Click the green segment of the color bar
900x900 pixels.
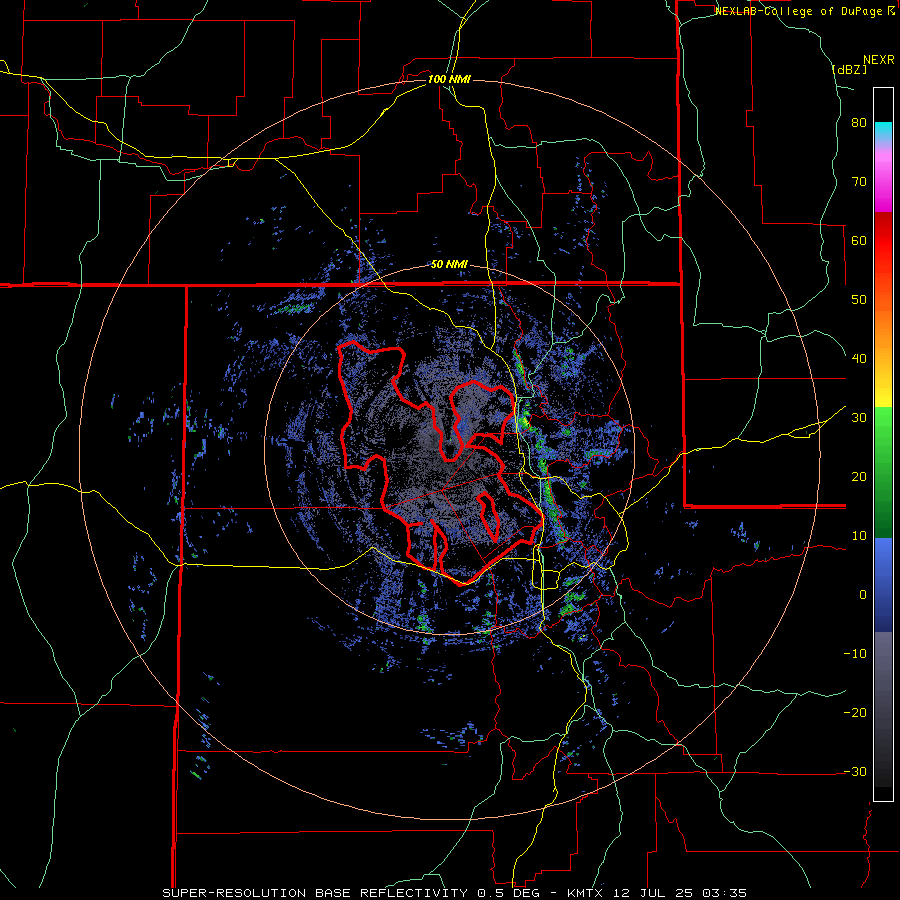(883, 474)
